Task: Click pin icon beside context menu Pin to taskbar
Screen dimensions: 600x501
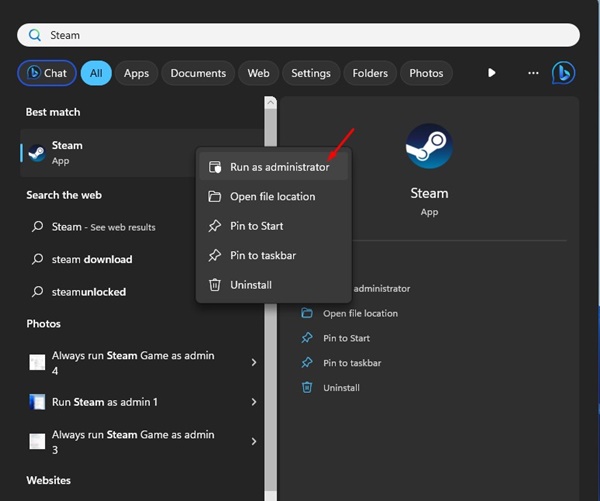Action: [x=215, y=255]
